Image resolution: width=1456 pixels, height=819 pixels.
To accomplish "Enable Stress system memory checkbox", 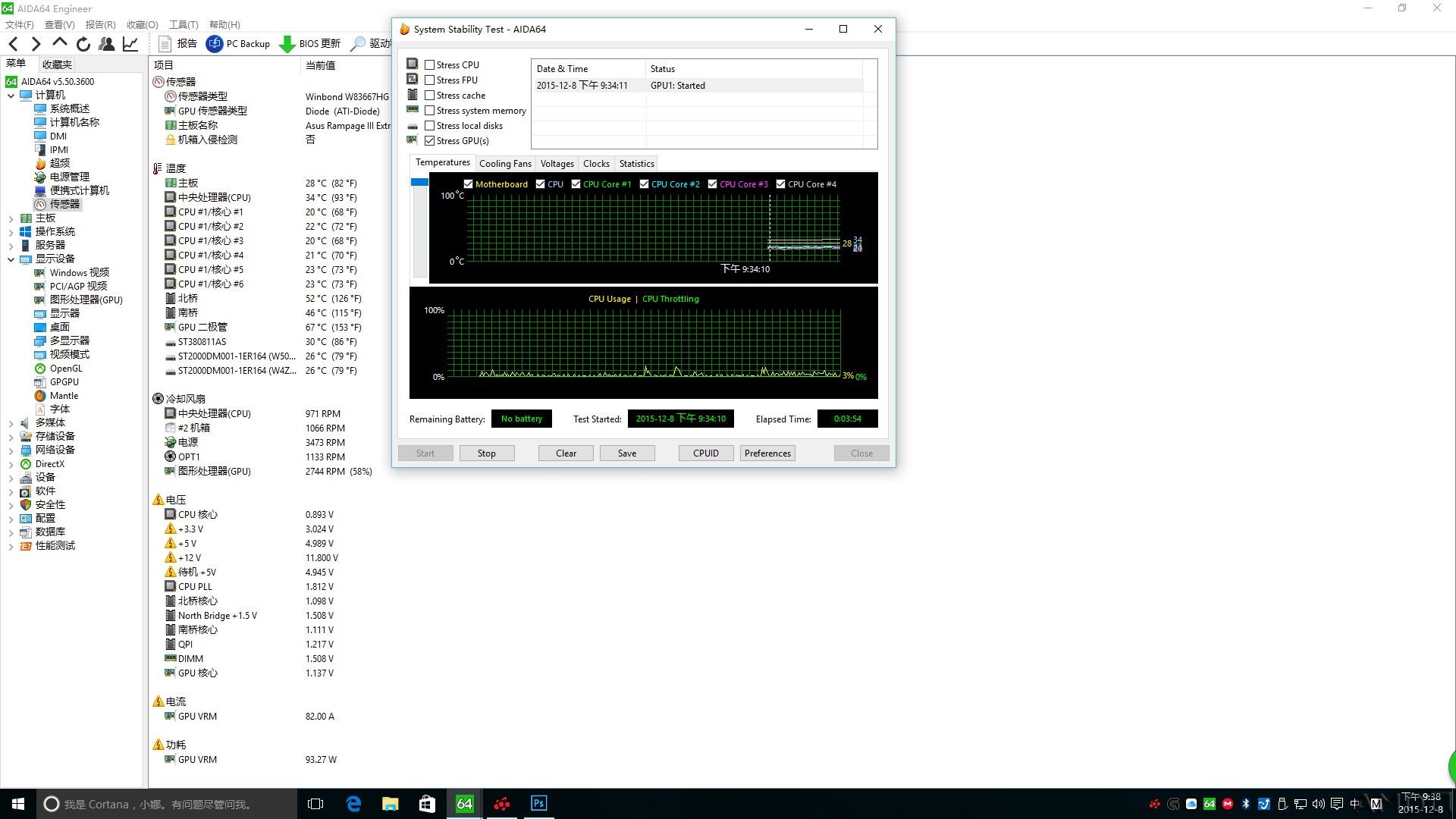I will [430, 111].
